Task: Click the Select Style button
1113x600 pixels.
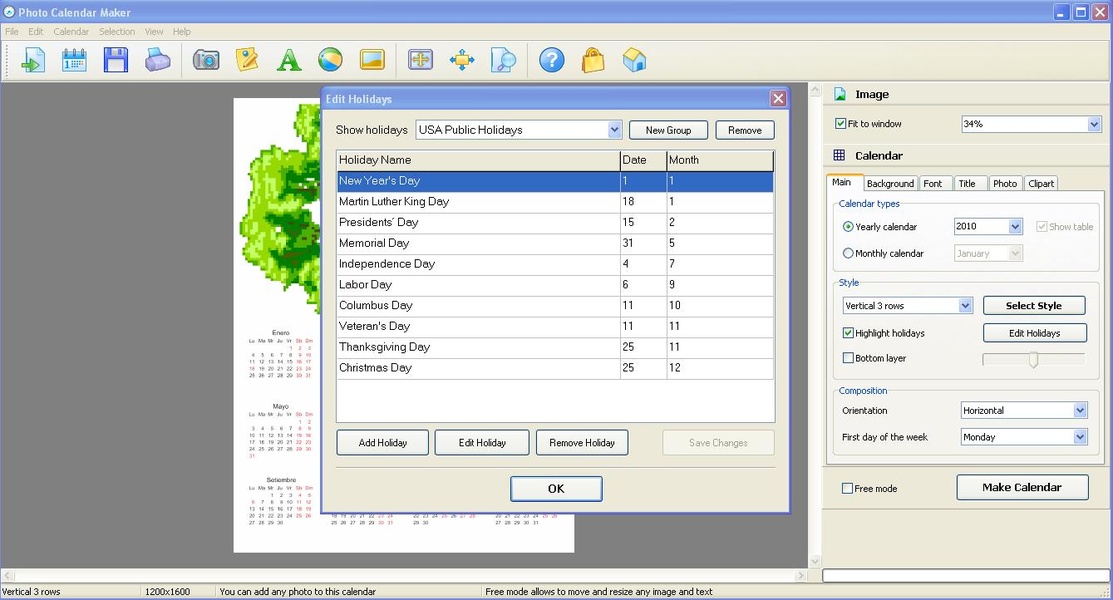Action: [x=1034, y=305]
